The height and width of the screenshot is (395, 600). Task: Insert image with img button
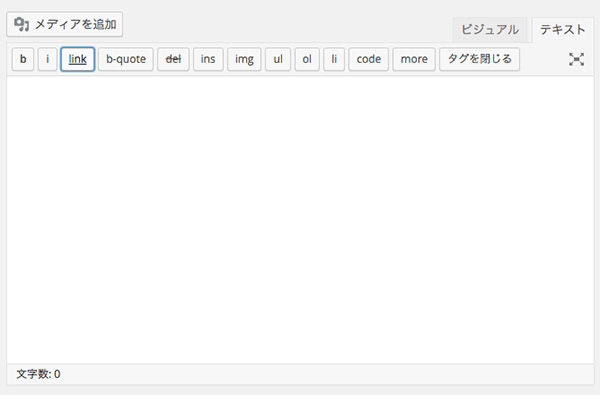point(244,59)
